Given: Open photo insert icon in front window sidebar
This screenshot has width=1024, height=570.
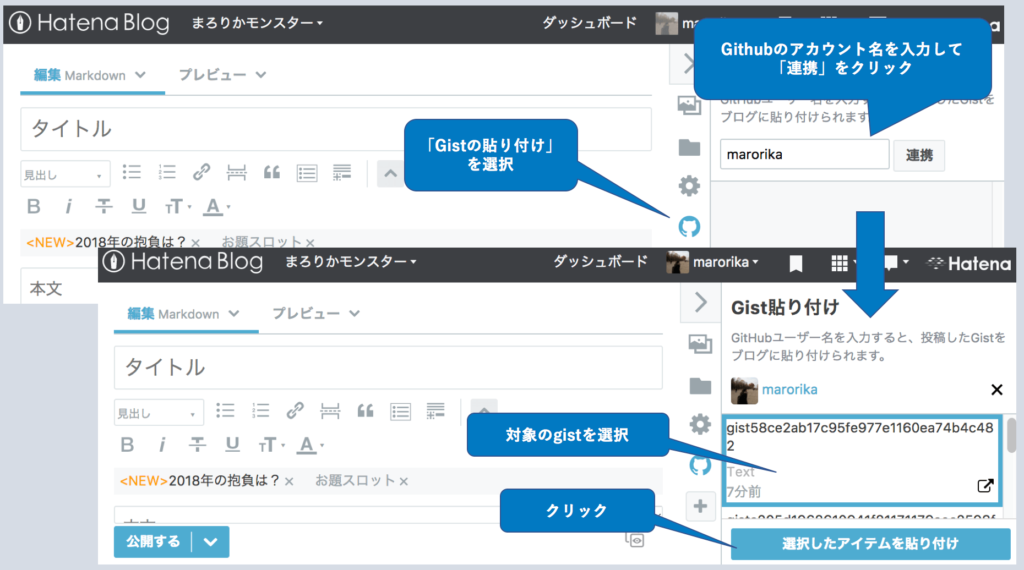Looking at the screenshot, I should coord(700,343).
